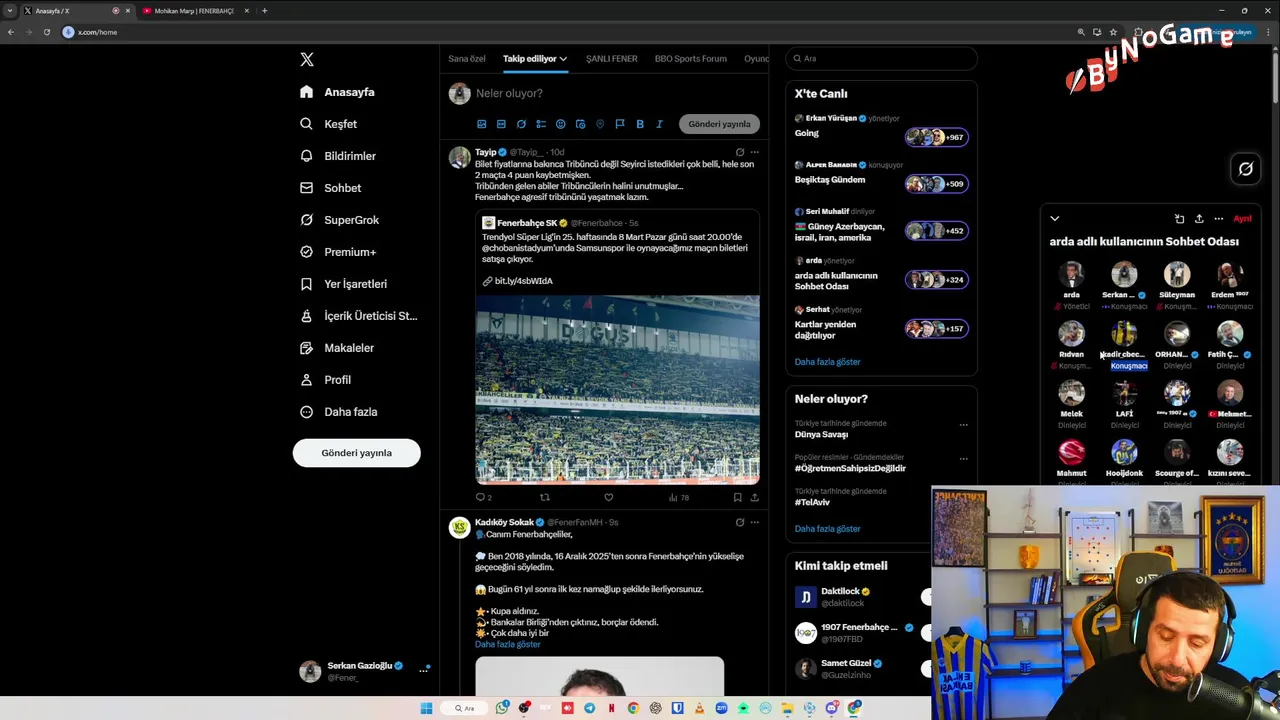This screenshot has height=720, width=1280.
Task: Open the X logo home link
Action: click(x=307, y=59)
